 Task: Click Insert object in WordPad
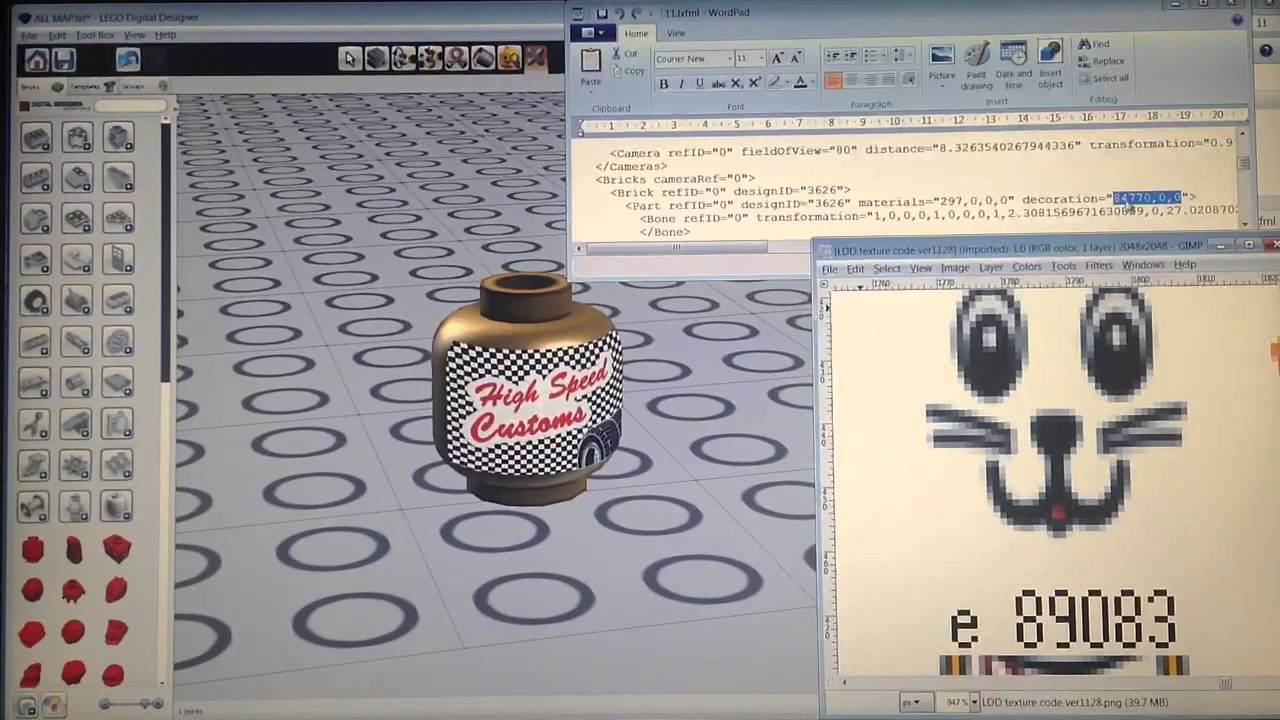[x=1050, y=66]
